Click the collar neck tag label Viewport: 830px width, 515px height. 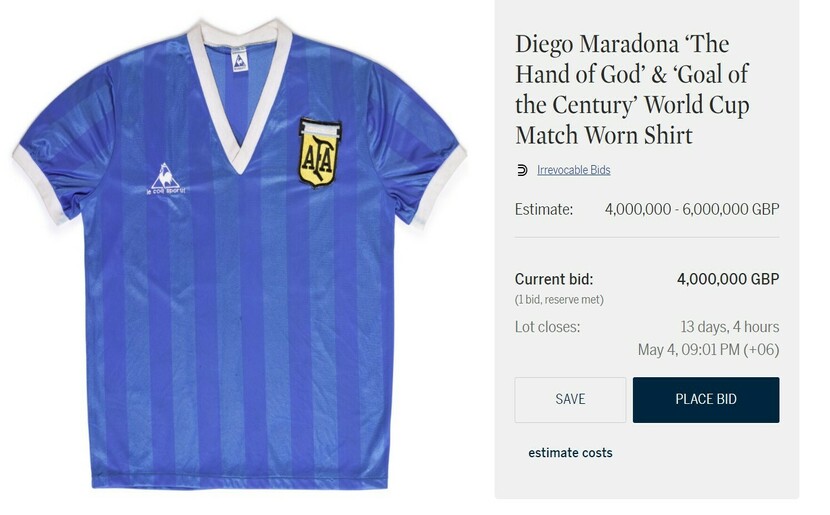point(239,60)
